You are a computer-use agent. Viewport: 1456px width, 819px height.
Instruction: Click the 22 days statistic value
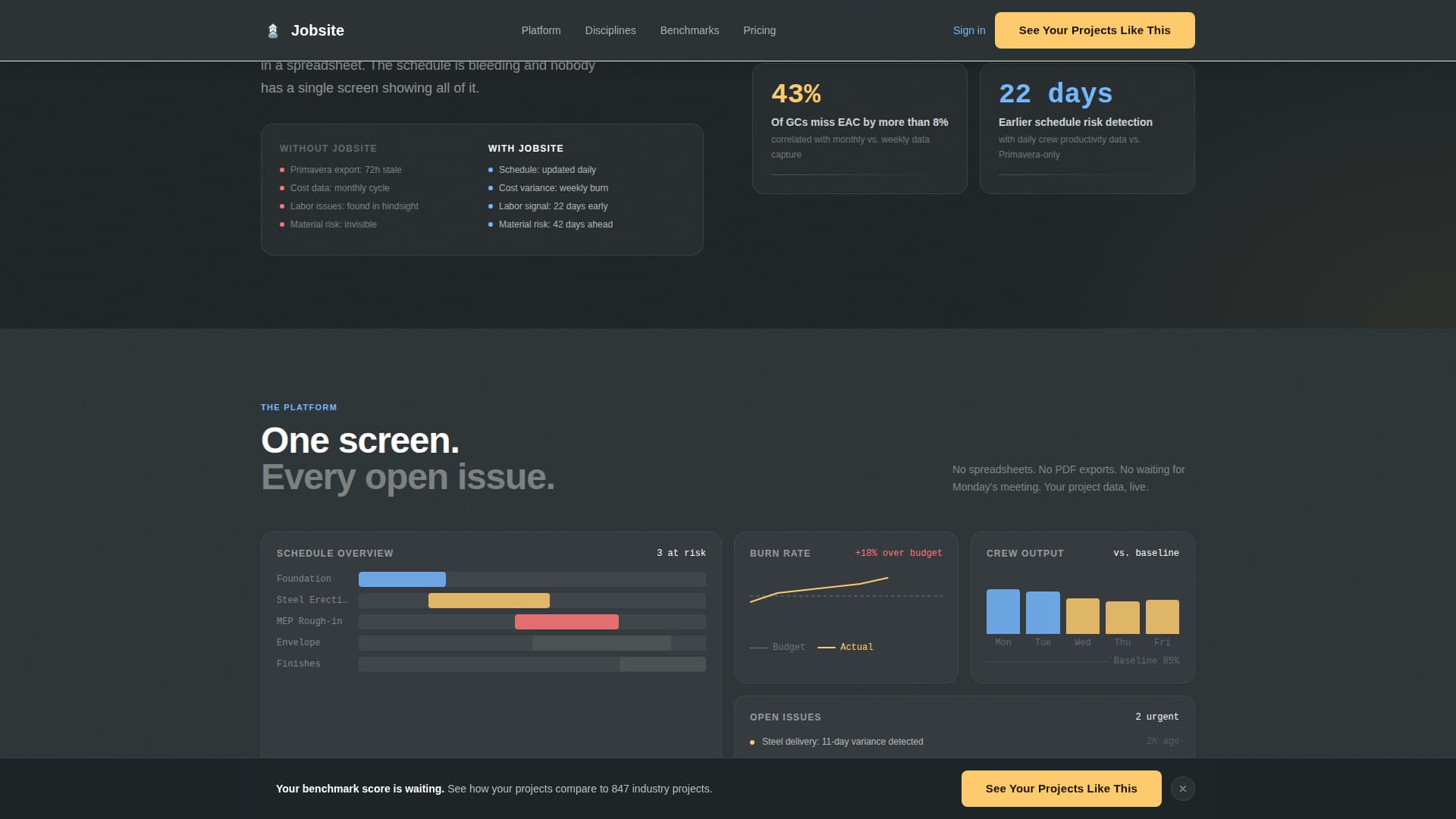point(1056,93)
